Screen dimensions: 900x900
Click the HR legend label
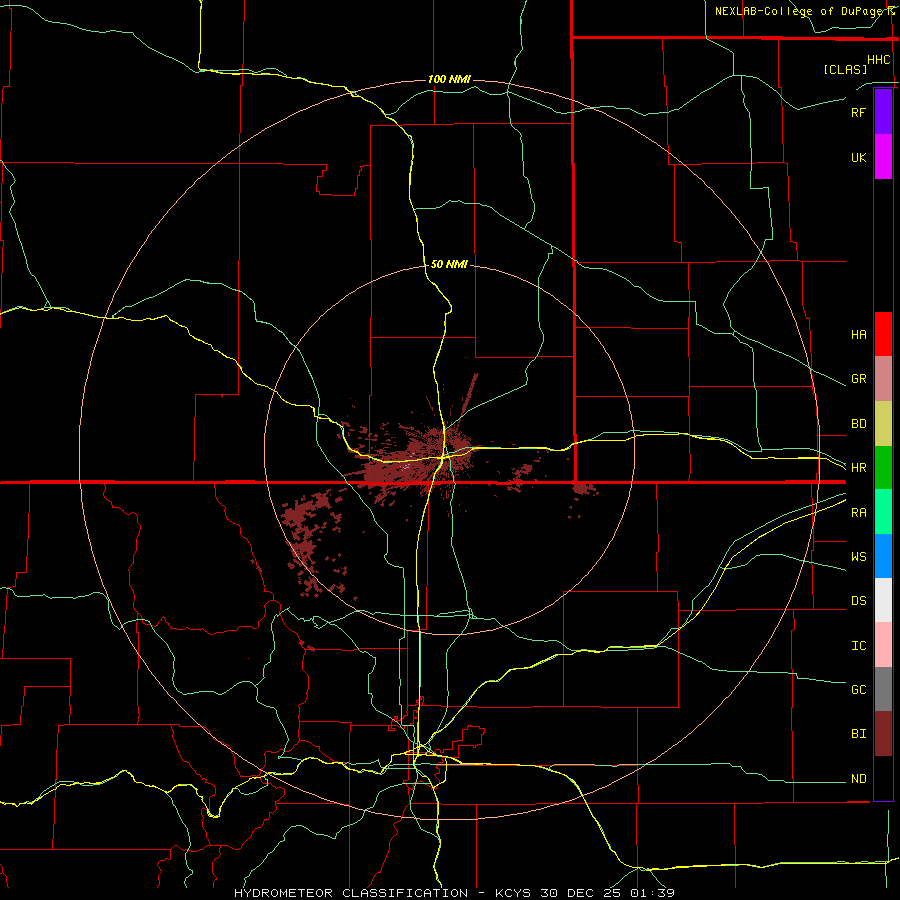(858, 468)
